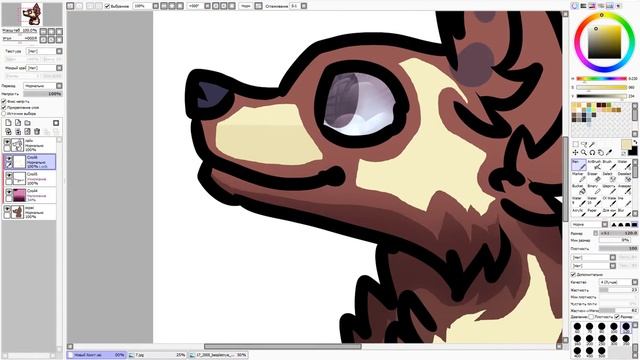Swap foreground and background colors
The height and width of the screenshot is (360, 640).
click(635, 142)
